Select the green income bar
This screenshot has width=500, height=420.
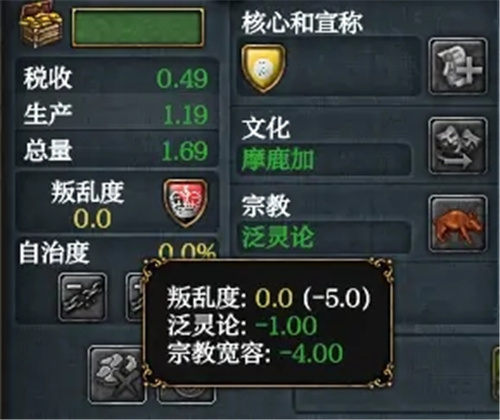pyautogui.click(x=137, y=27)
